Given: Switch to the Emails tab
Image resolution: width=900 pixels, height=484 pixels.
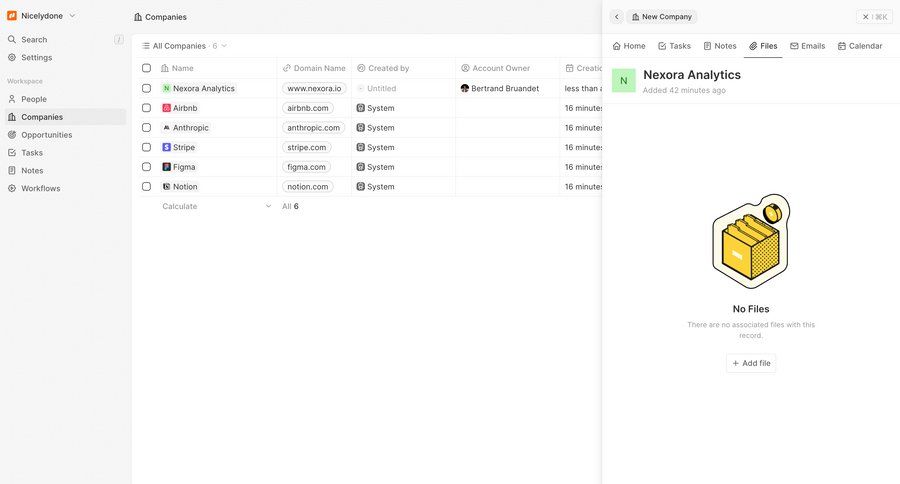Looking at the screenshot, I should 808,46.
